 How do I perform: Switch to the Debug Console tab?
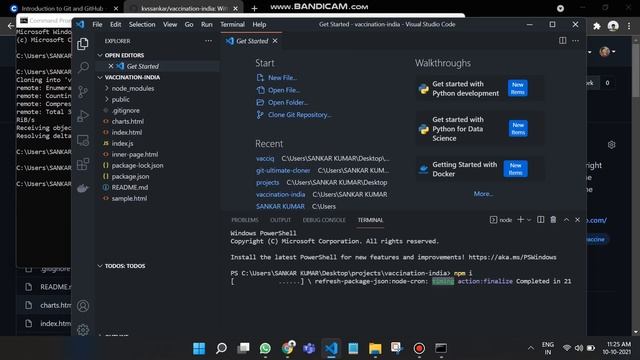[x=324, y=220]
